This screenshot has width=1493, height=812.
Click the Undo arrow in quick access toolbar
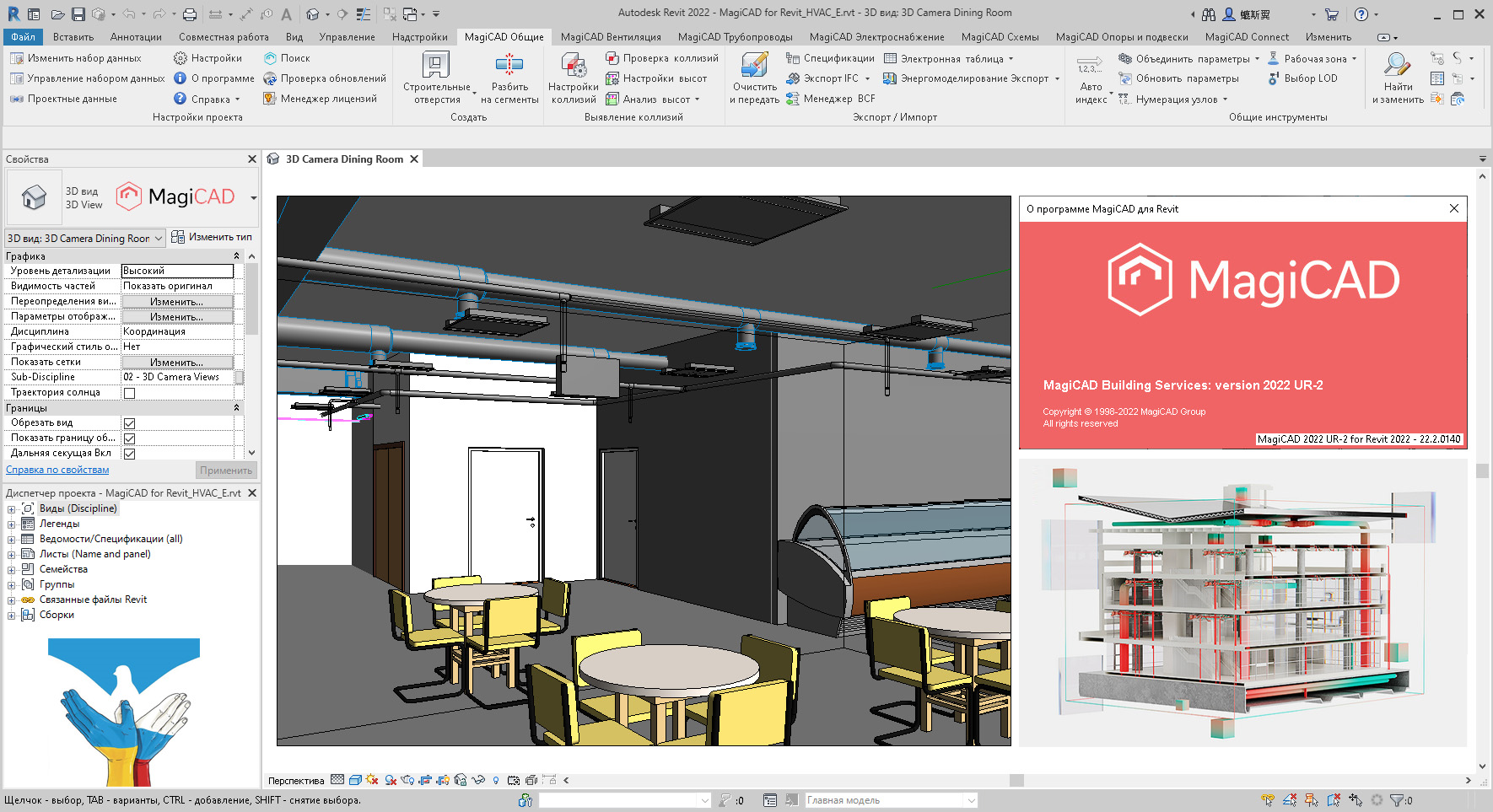[x=128, y=14]
